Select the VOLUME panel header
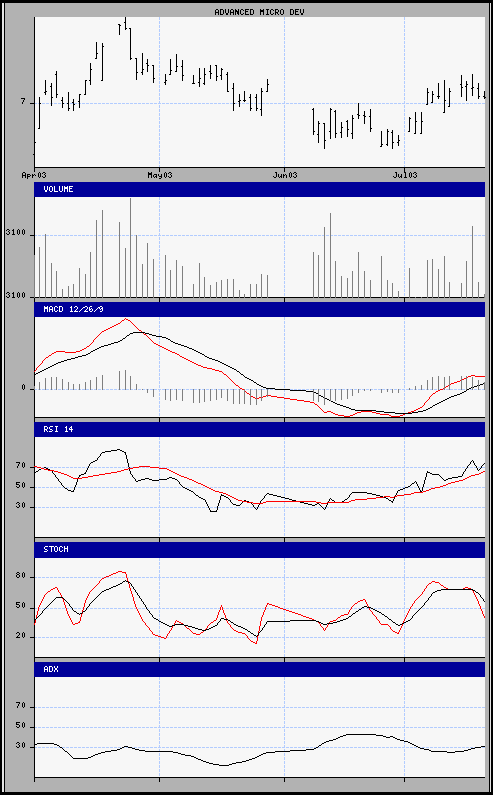Screen dimensions: 493x795 [260, 190]
